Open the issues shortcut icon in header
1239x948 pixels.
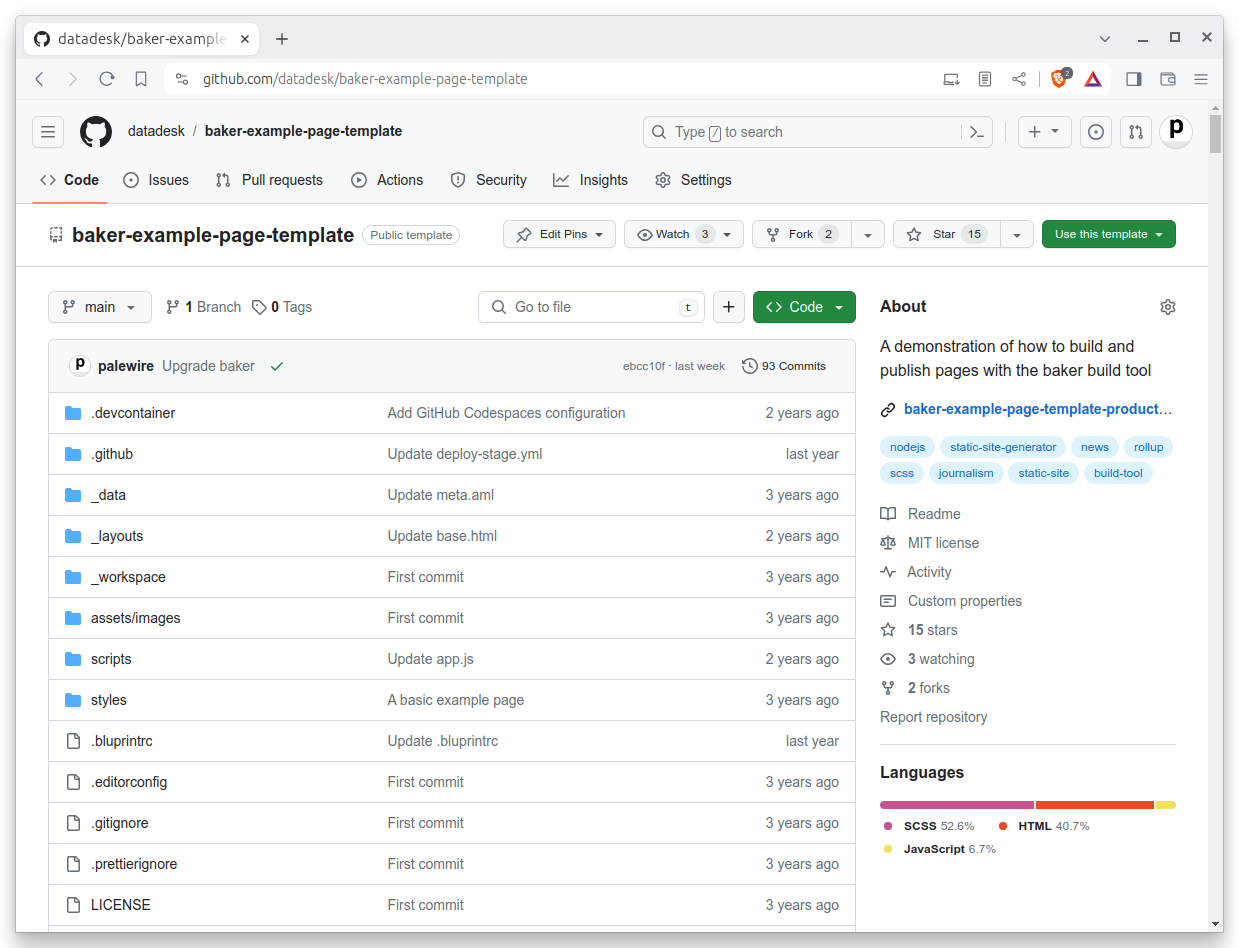(1096, 132)
